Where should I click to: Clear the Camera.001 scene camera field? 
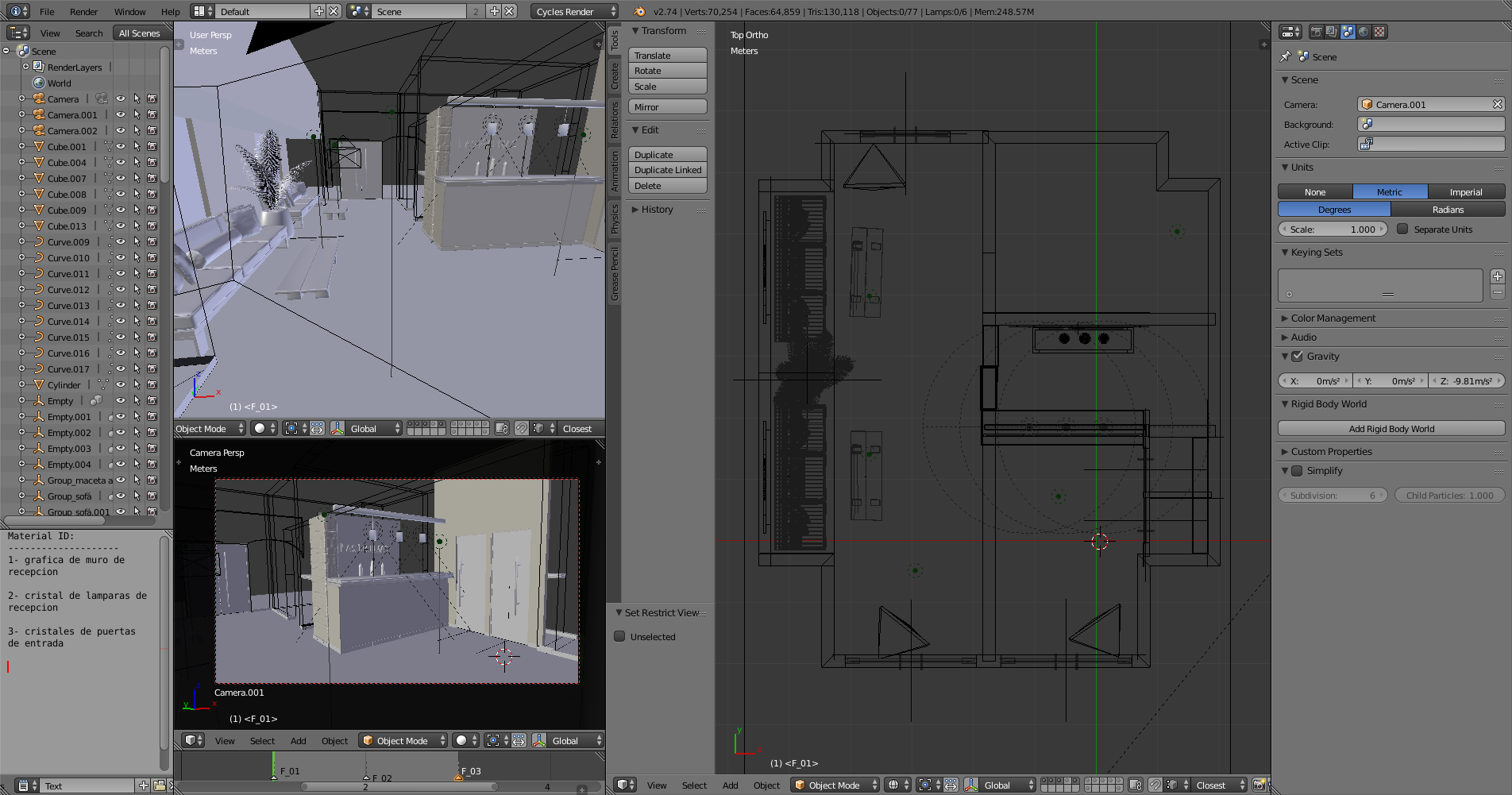1497,105
